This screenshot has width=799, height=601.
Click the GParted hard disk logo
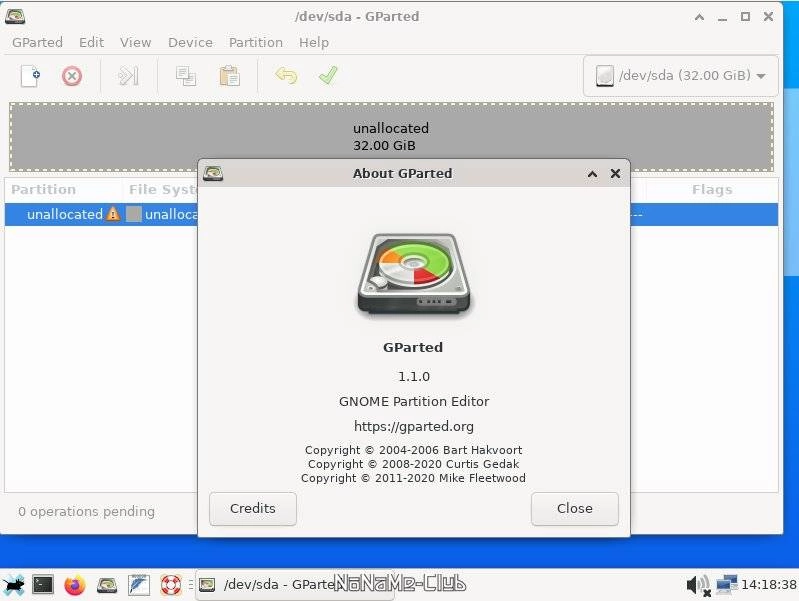click(x=414, y=274)
